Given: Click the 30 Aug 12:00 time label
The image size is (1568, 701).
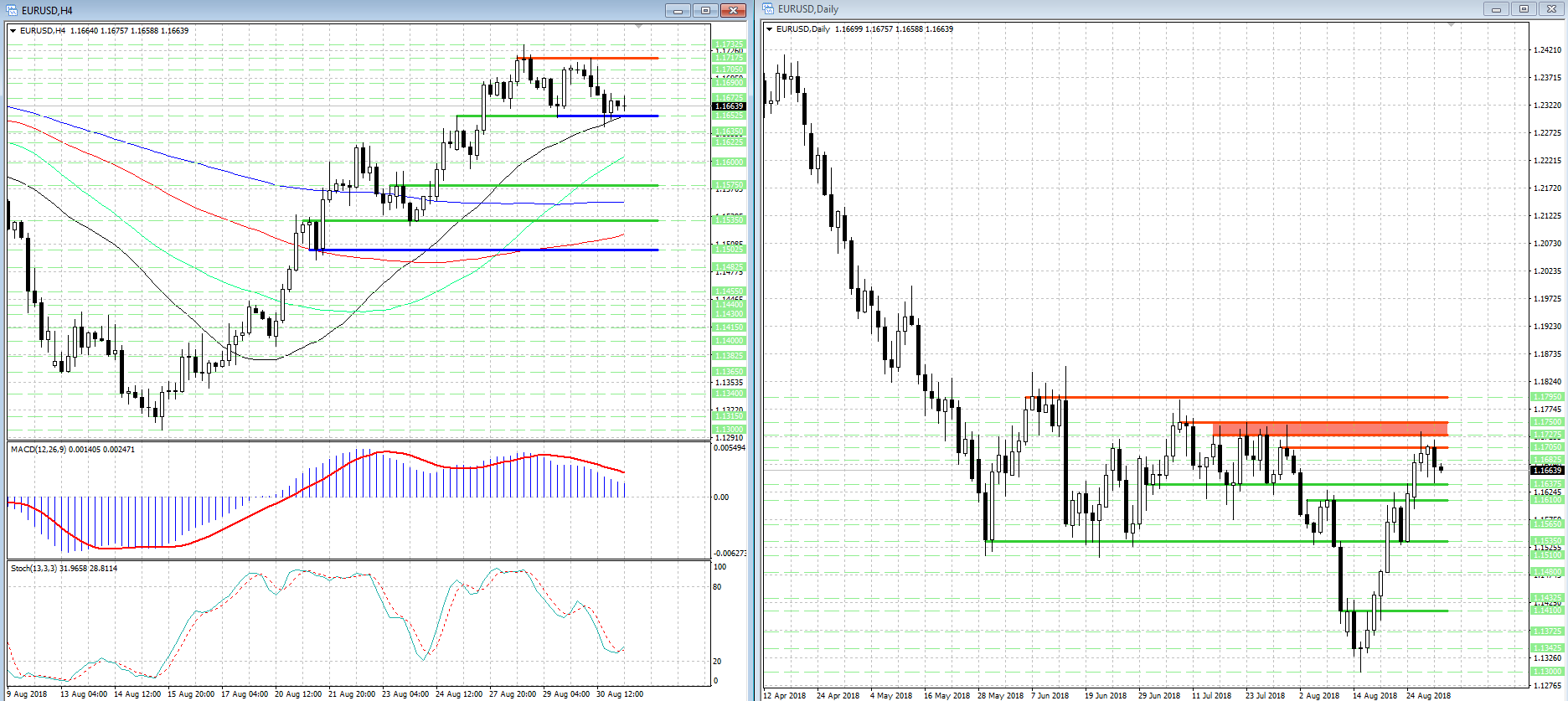Looking at the screenshot, I should 620,694.
